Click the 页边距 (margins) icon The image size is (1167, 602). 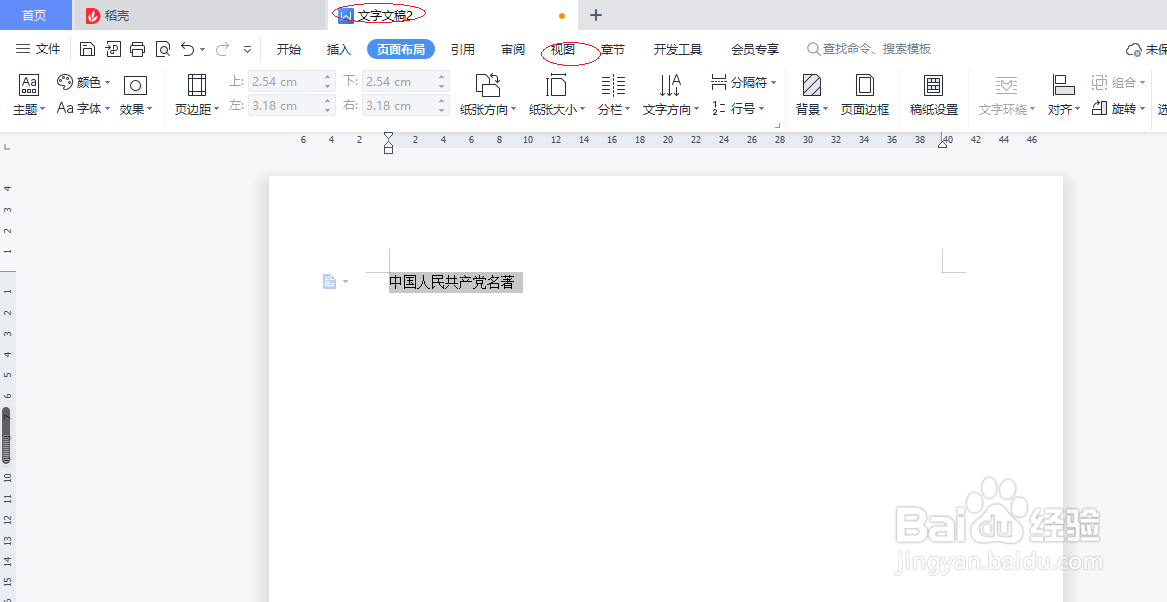point(196,95)
